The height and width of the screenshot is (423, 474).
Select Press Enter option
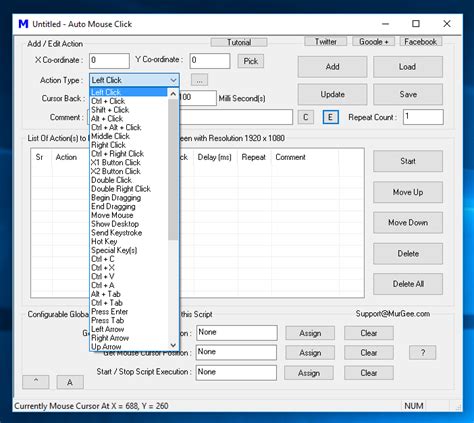click(x=129, y=311)
